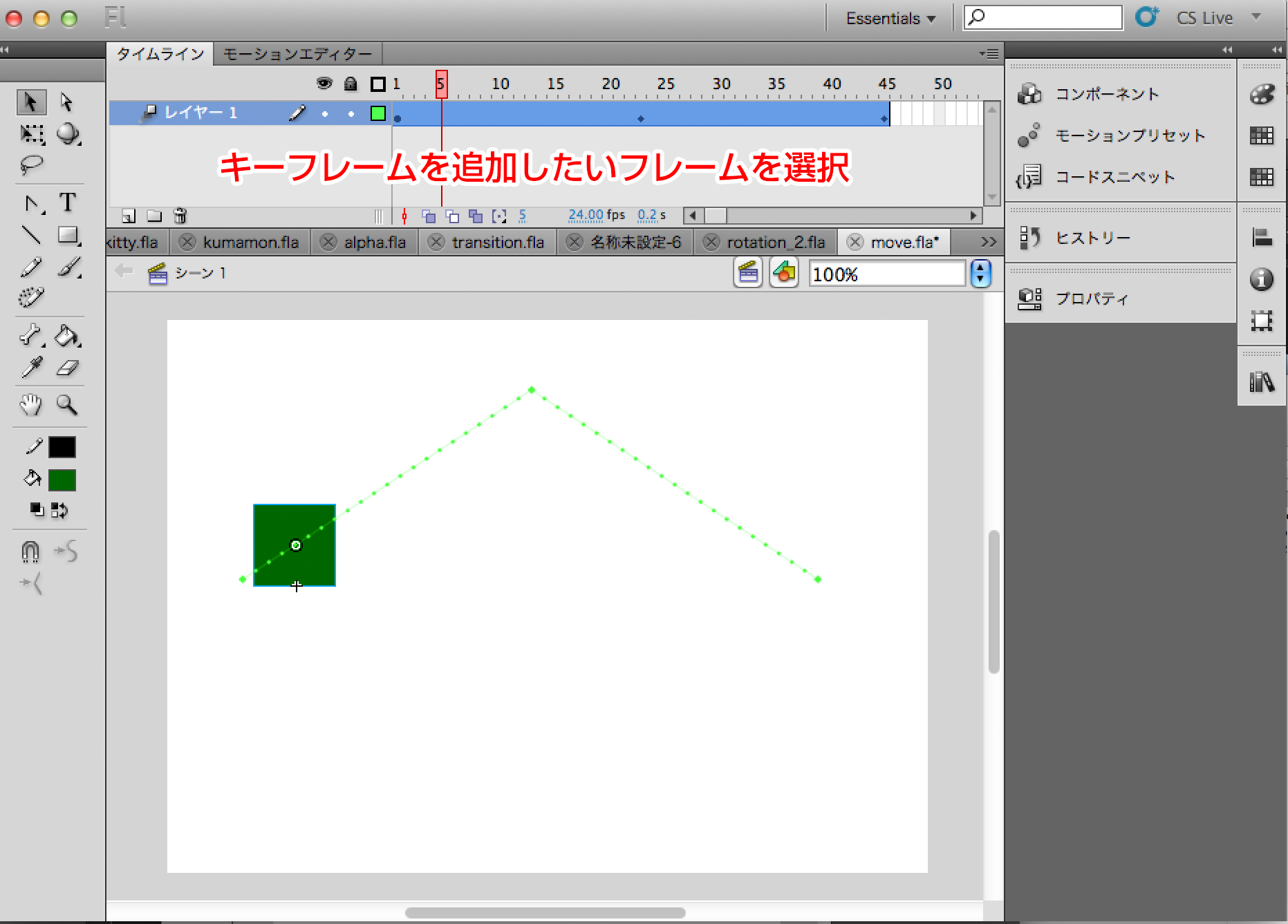Click the green fill color swatch
1288x924 pixels.
tap(62, 480)
